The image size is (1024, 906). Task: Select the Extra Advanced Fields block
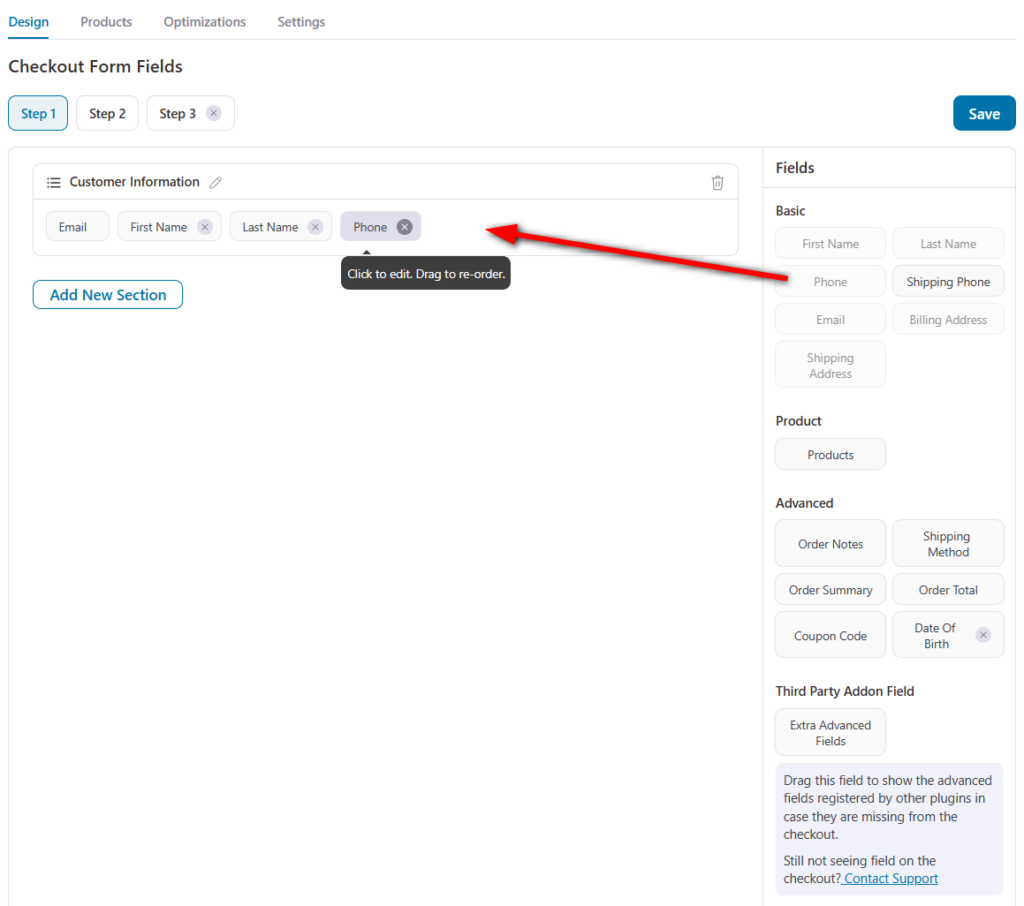(830, 732)
